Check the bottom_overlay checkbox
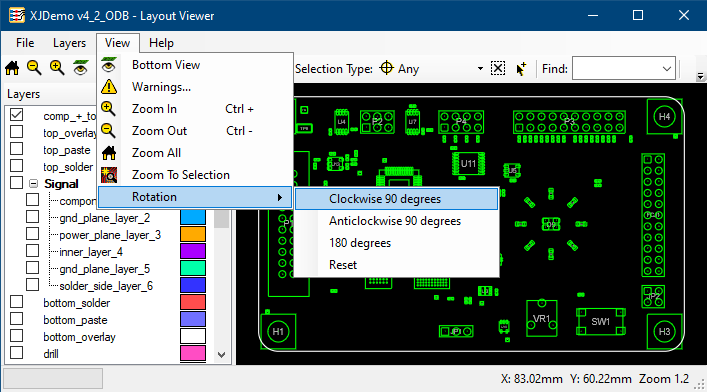Viewport: 707px width, 392px height. 17,336
